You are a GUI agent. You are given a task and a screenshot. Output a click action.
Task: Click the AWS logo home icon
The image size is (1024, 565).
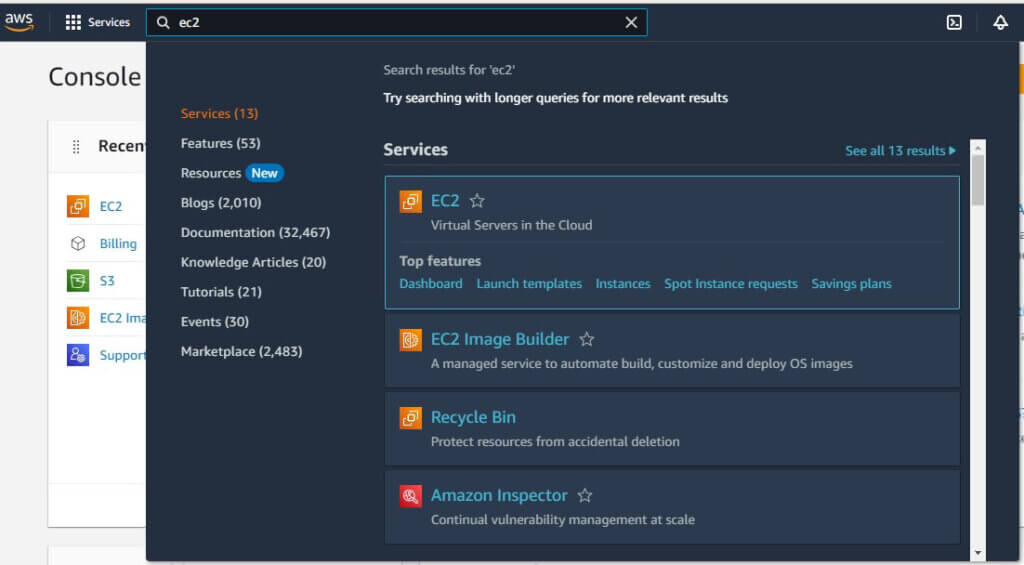pyautogui.click(x=19, y=22)
